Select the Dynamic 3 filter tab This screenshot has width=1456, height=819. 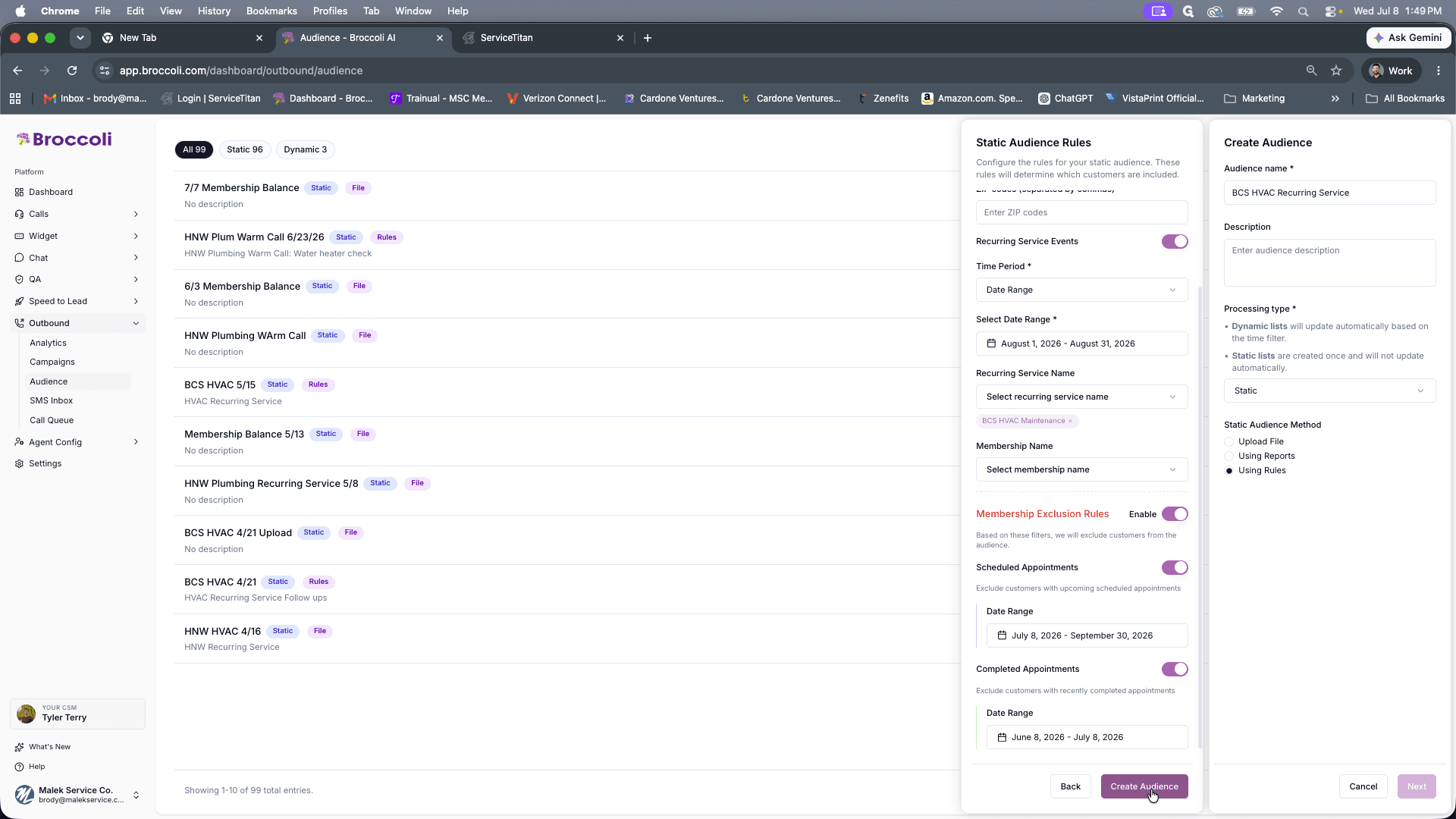pos(306,149)
